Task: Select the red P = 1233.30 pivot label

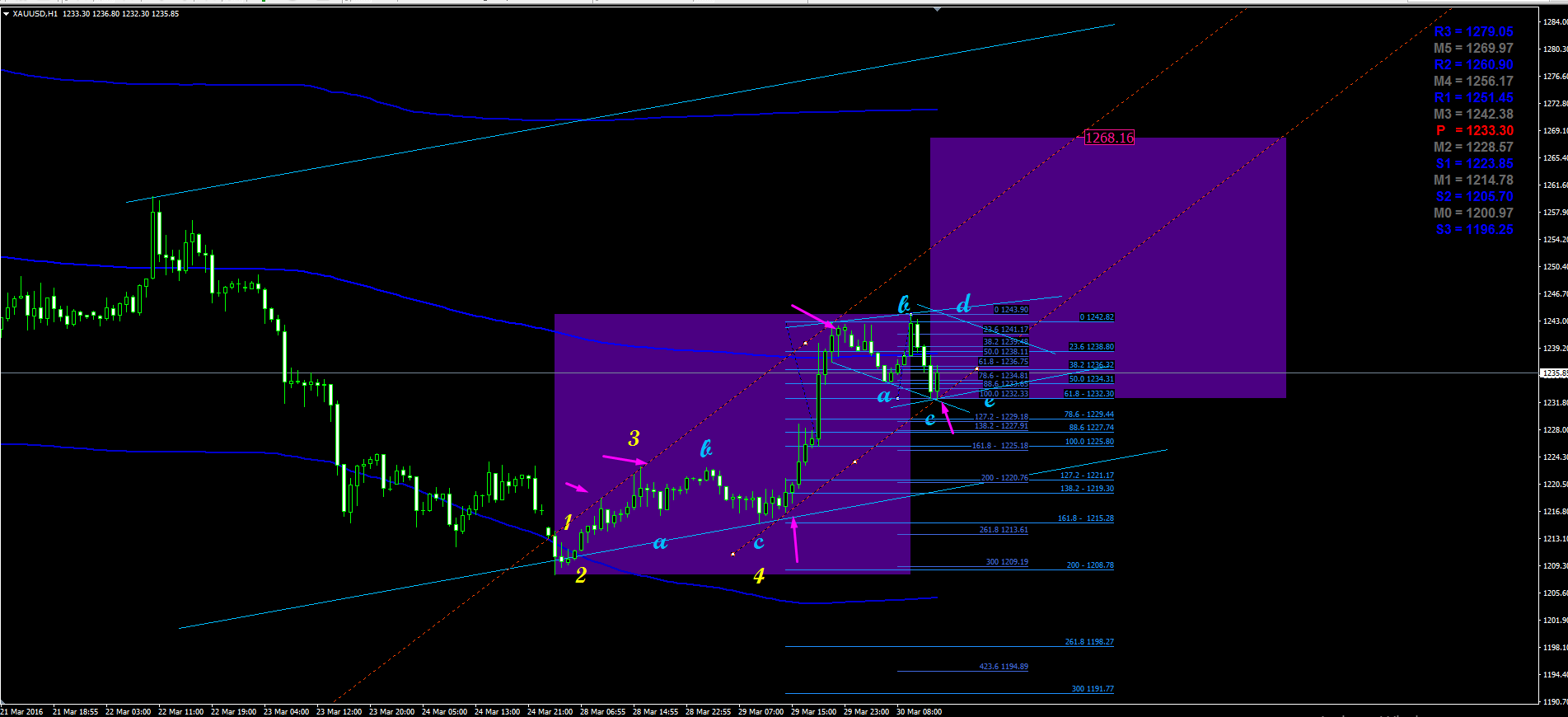Action: pos(1475,130)
